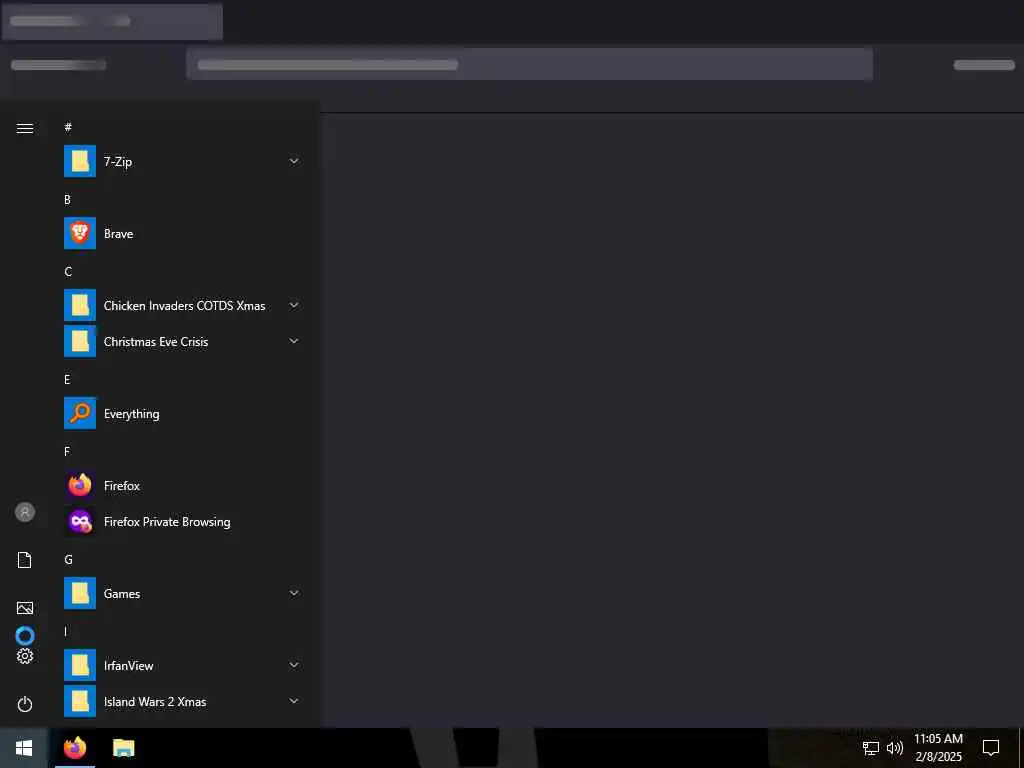This screenshot has height=768, width=1024.
Task: Expand the Christmas Eve Crisis chevron
Action: [294, 341]
